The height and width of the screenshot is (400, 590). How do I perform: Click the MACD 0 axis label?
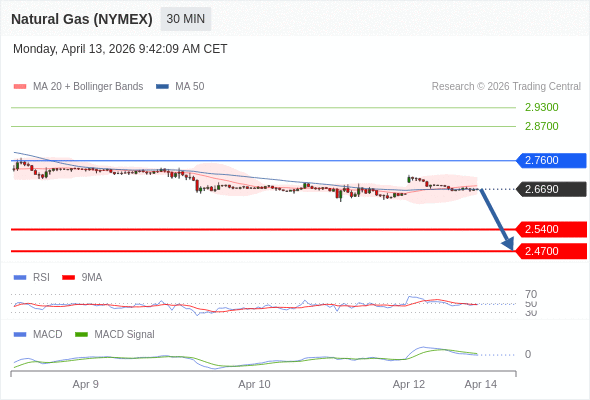pos(528,354)
